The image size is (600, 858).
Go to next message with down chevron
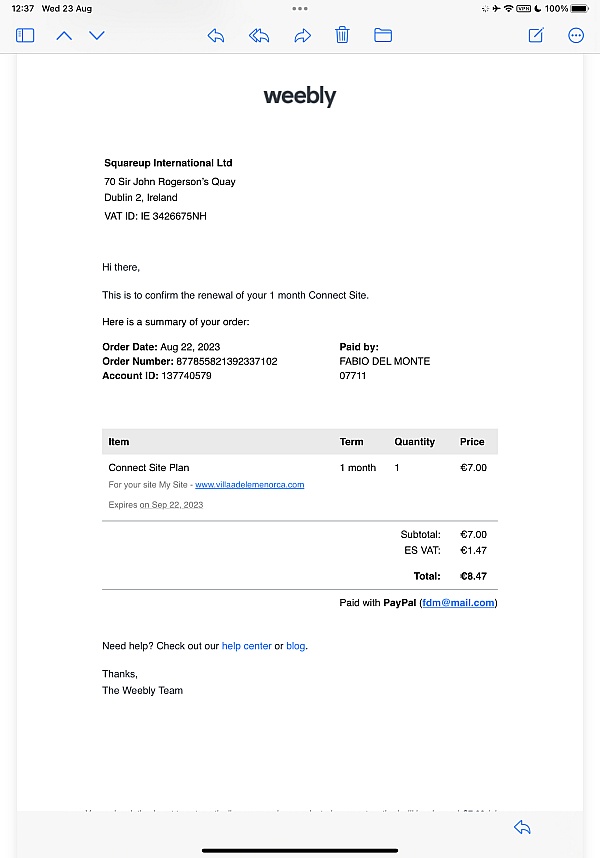coord(97,36)
